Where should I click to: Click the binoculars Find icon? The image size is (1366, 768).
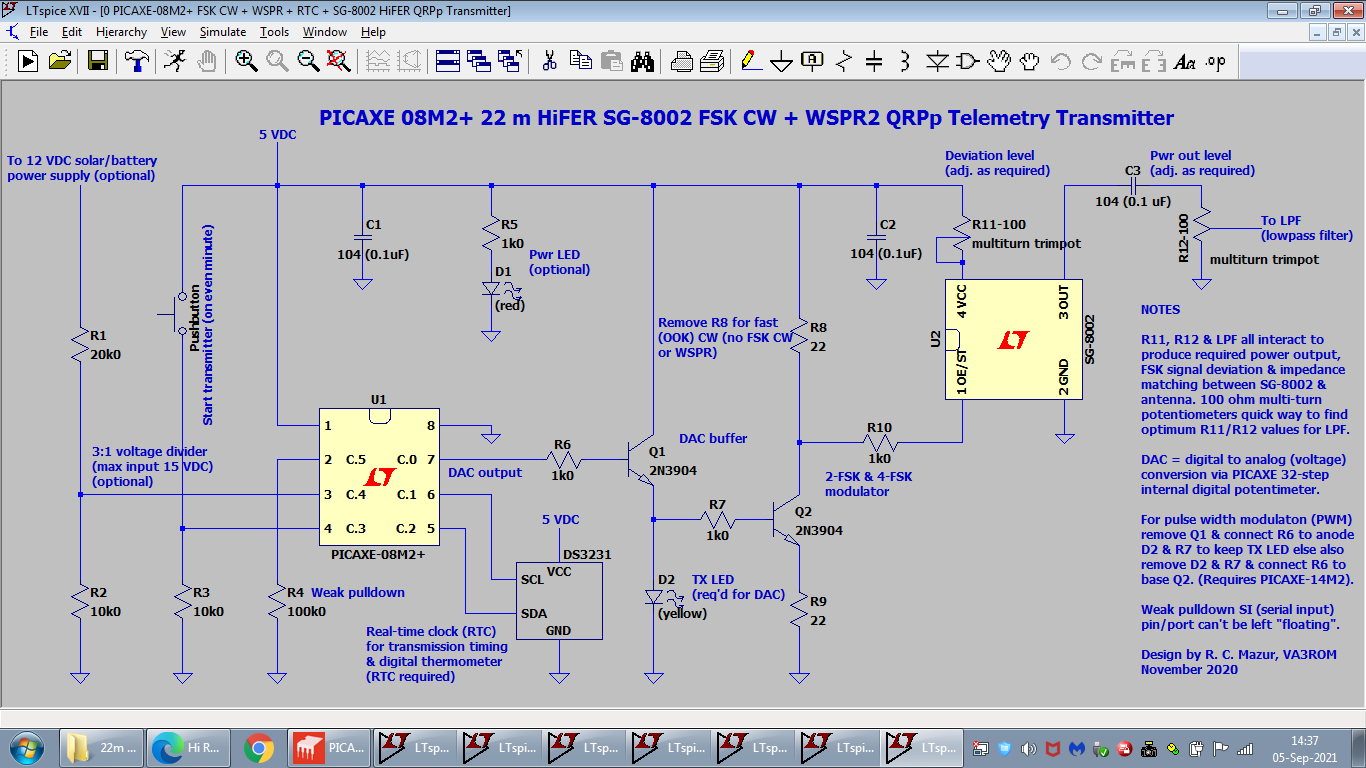pos(642,62)
